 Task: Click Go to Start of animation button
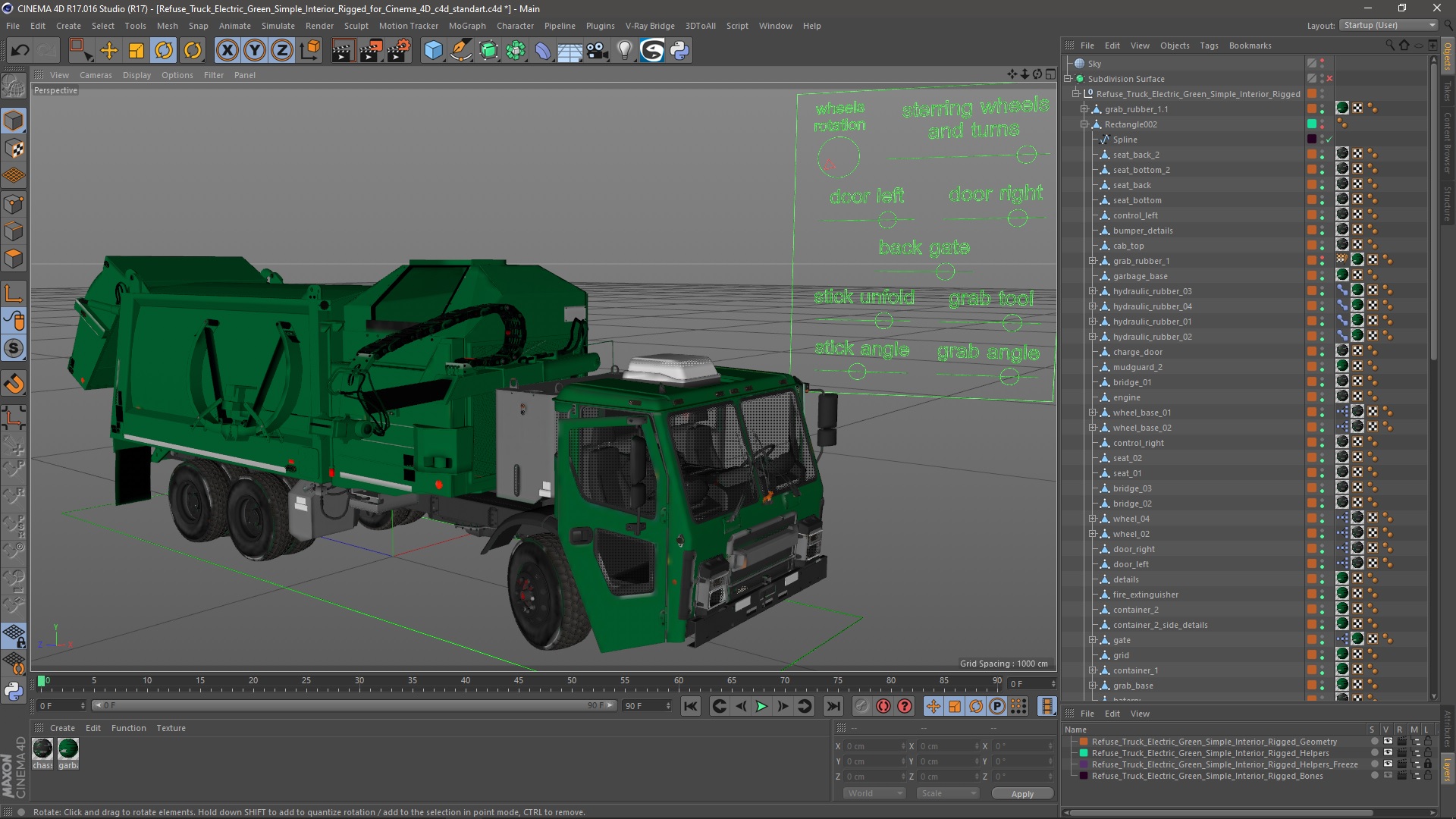click(690, 706)
